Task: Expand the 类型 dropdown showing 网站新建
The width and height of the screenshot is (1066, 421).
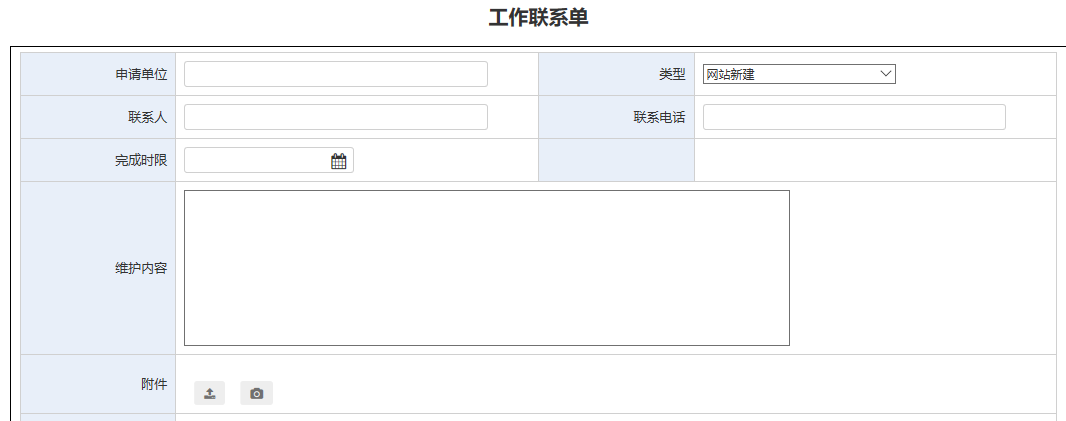Action: pos(800,74)
